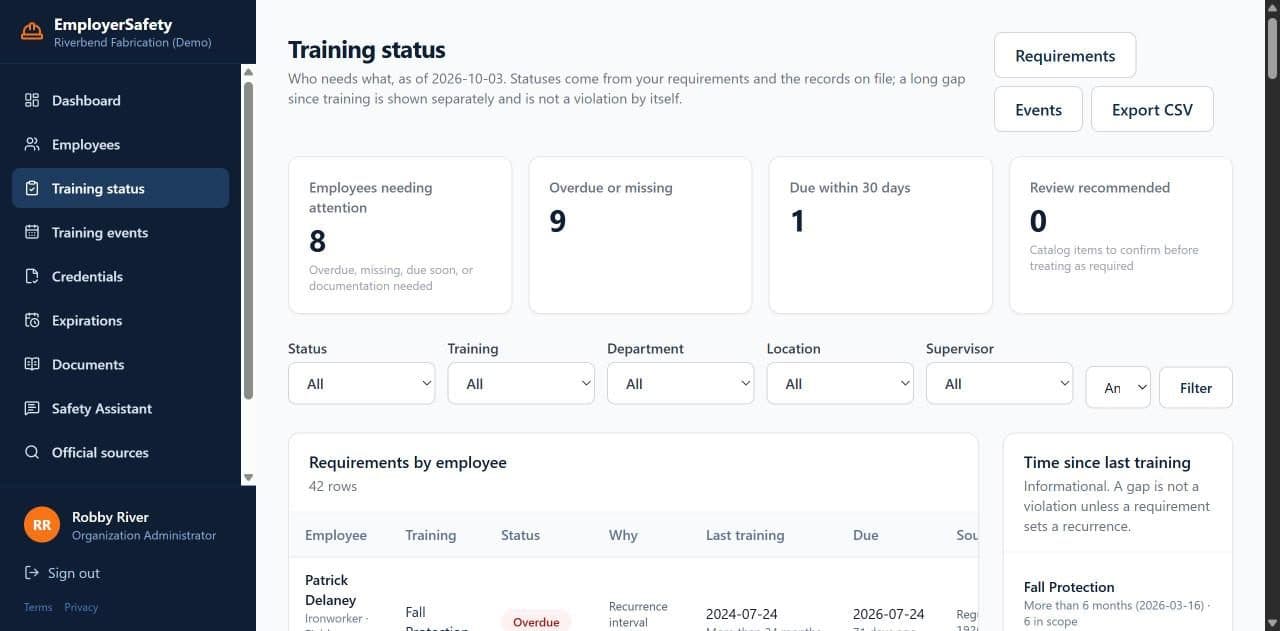Click the Status column header

pyautogui.click(x=520, y=535)
